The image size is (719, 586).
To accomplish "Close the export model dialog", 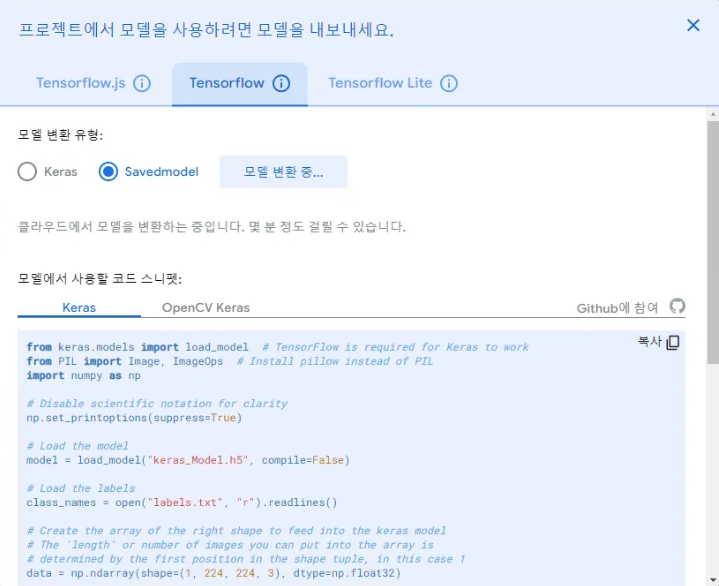I will click(693, 25).
